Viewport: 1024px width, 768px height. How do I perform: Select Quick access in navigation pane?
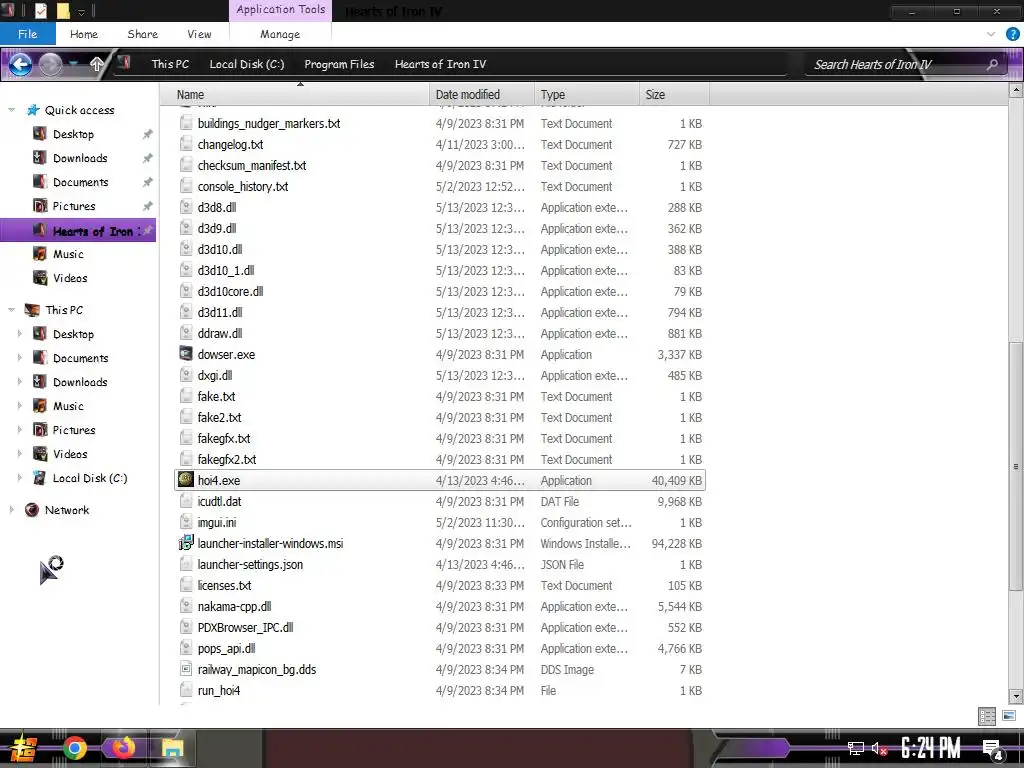(80, 110)
